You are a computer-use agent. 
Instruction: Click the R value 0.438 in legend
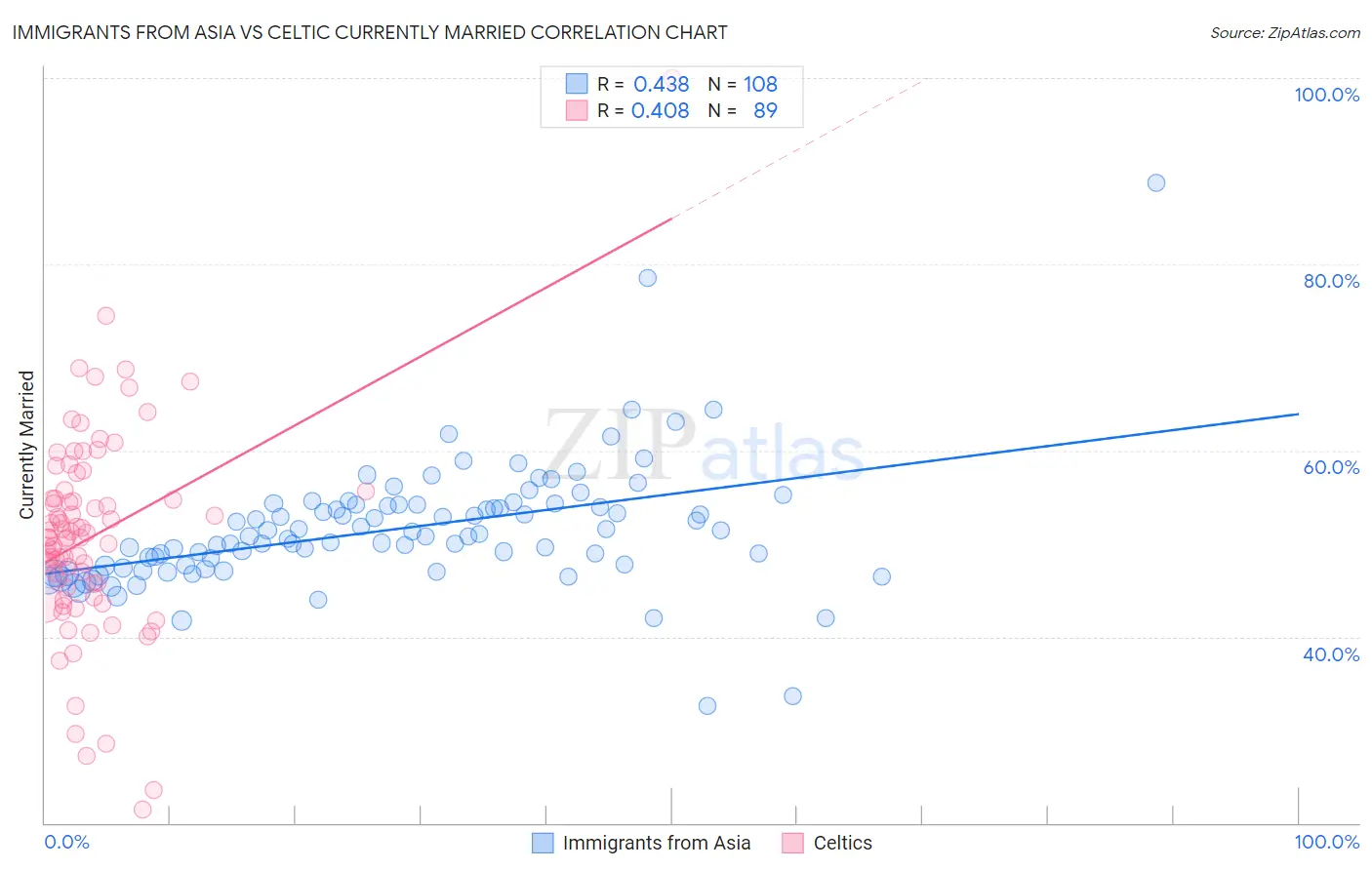(x=662, y=84)
